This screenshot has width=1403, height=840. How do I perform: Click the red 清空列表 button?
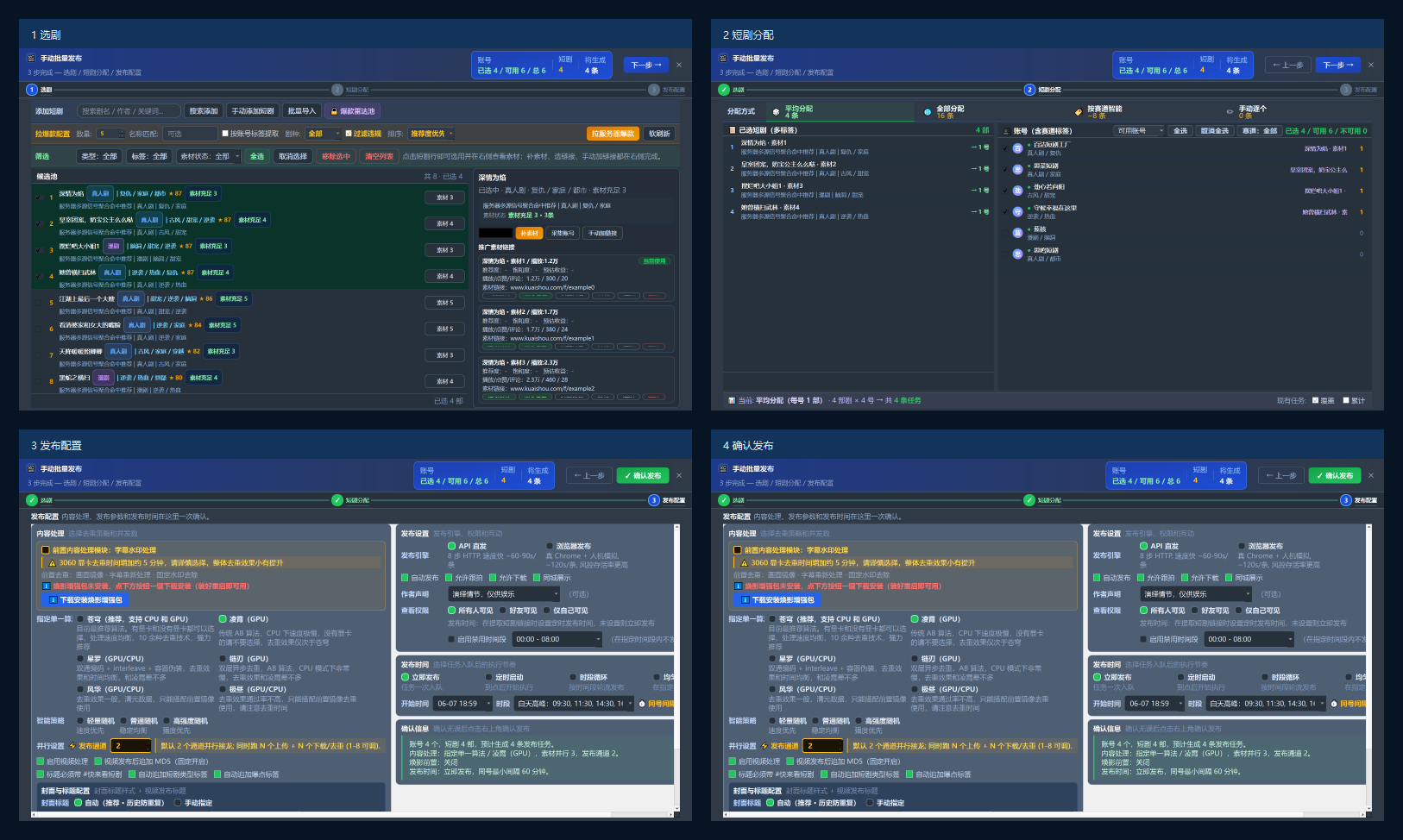click(x=379, y=156)
